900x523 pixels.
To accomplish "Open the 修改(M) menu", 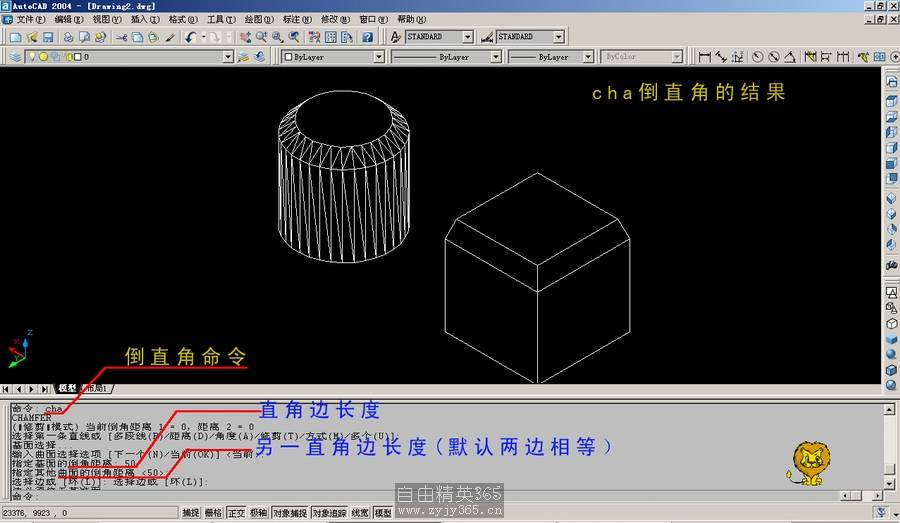I will click(x=335, y=19).
